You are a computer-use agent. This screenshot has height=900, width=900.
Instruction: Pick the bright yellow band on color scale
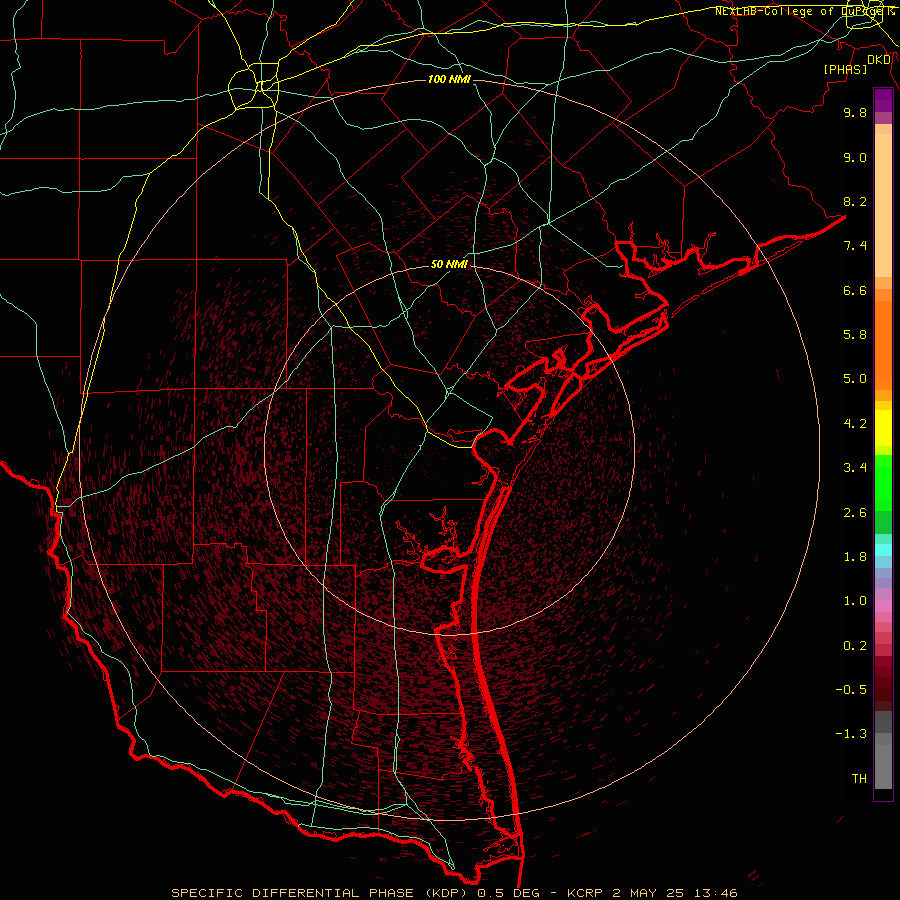883,428
